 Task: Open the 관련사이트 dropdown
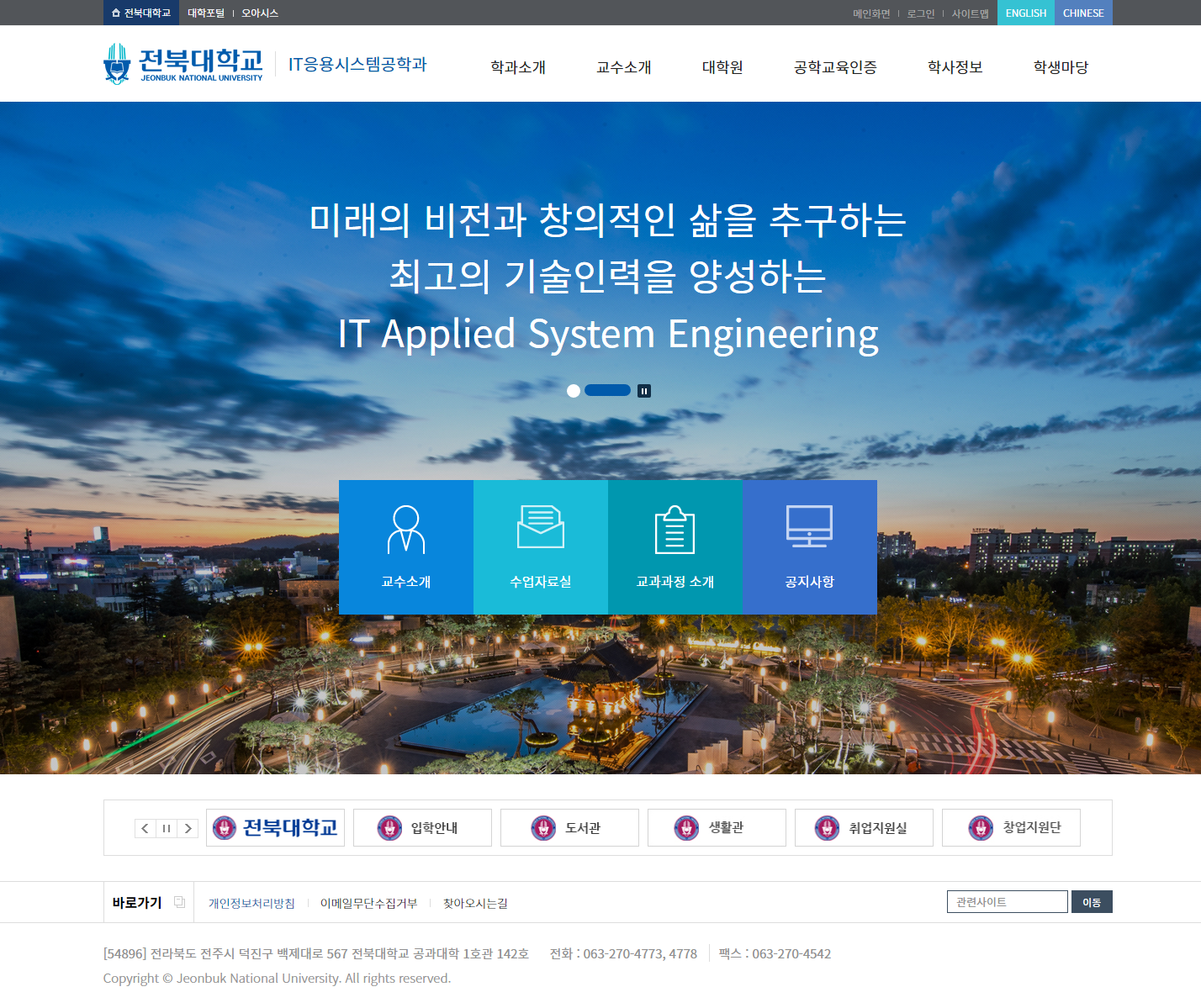click(1007, 901)
